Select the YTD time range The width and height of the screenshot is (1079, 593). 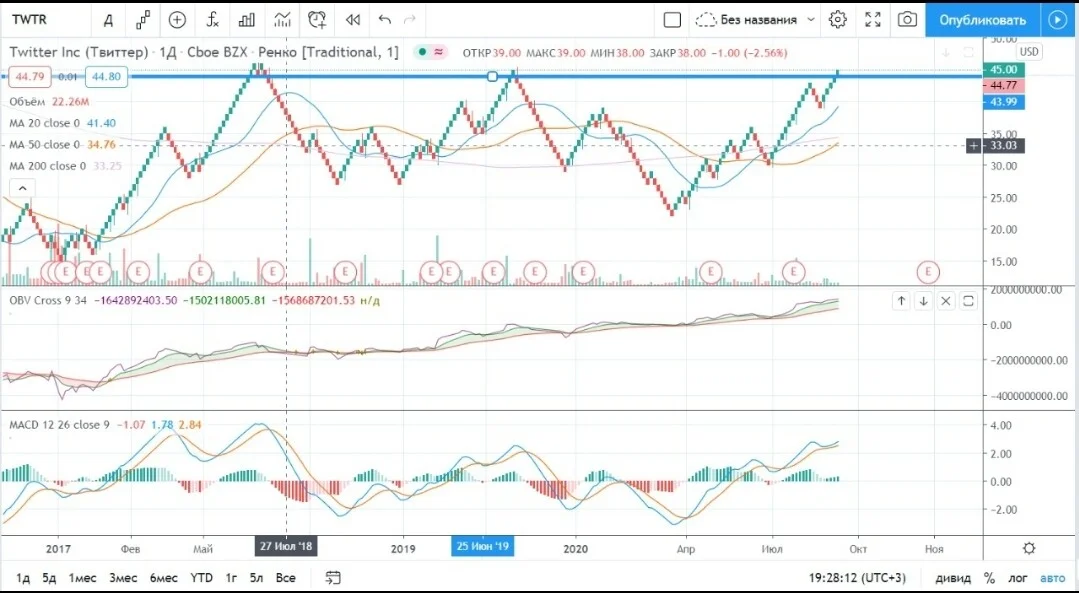point(201,578)
